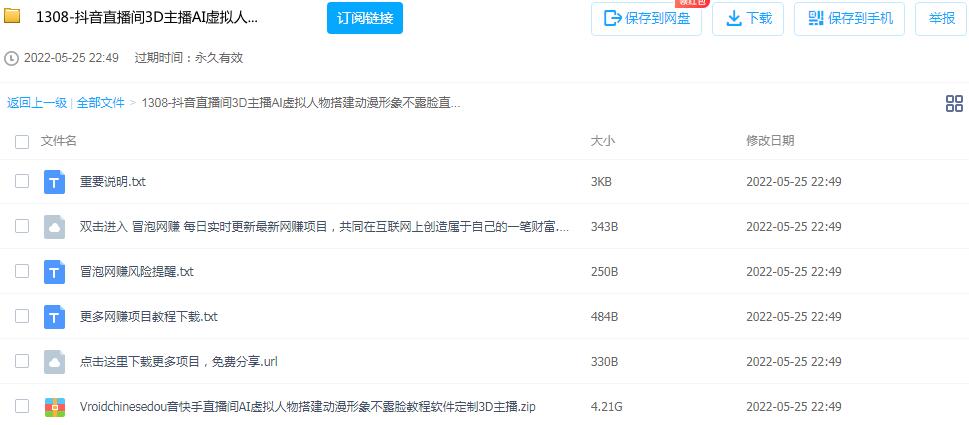Click the 订阅链接 subscribe button
The image size is (969, 425).
click(x=365, y=19)
